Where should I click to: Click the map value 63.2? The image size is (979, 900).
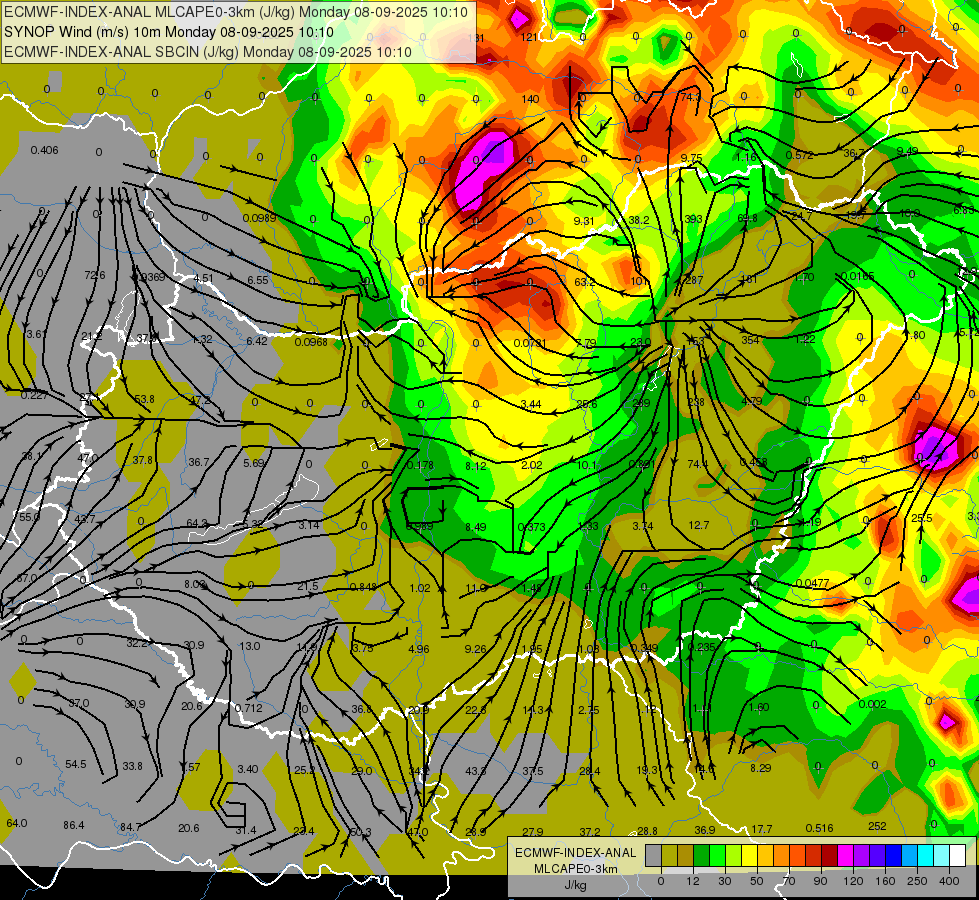584,282
